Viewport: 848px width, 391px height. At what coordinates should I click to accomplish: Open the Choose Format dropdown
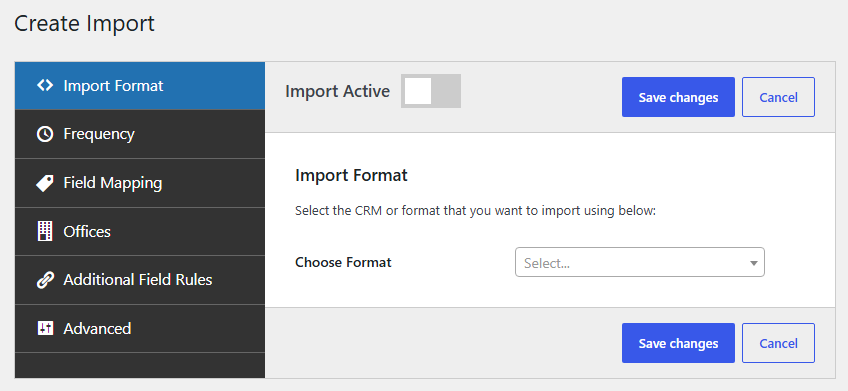640,262
